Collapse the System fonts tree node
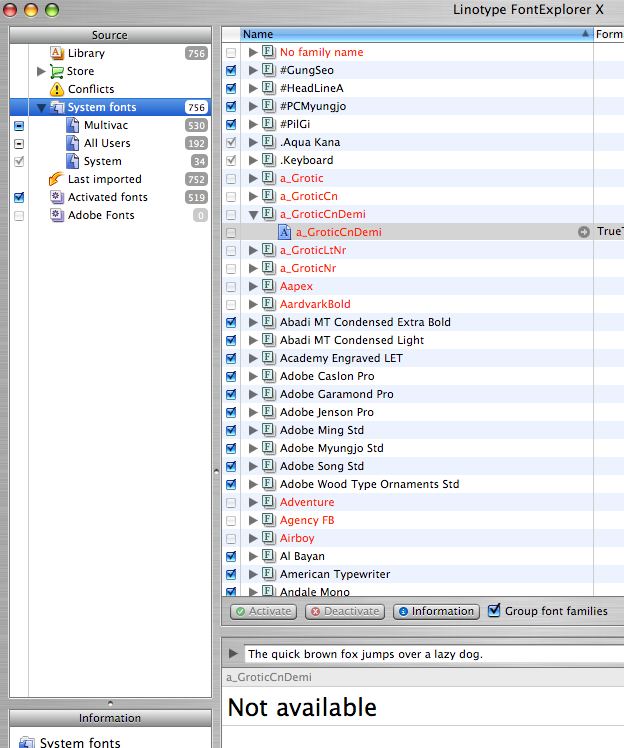Viewport: 624px width, 748px height. point(42,108)
